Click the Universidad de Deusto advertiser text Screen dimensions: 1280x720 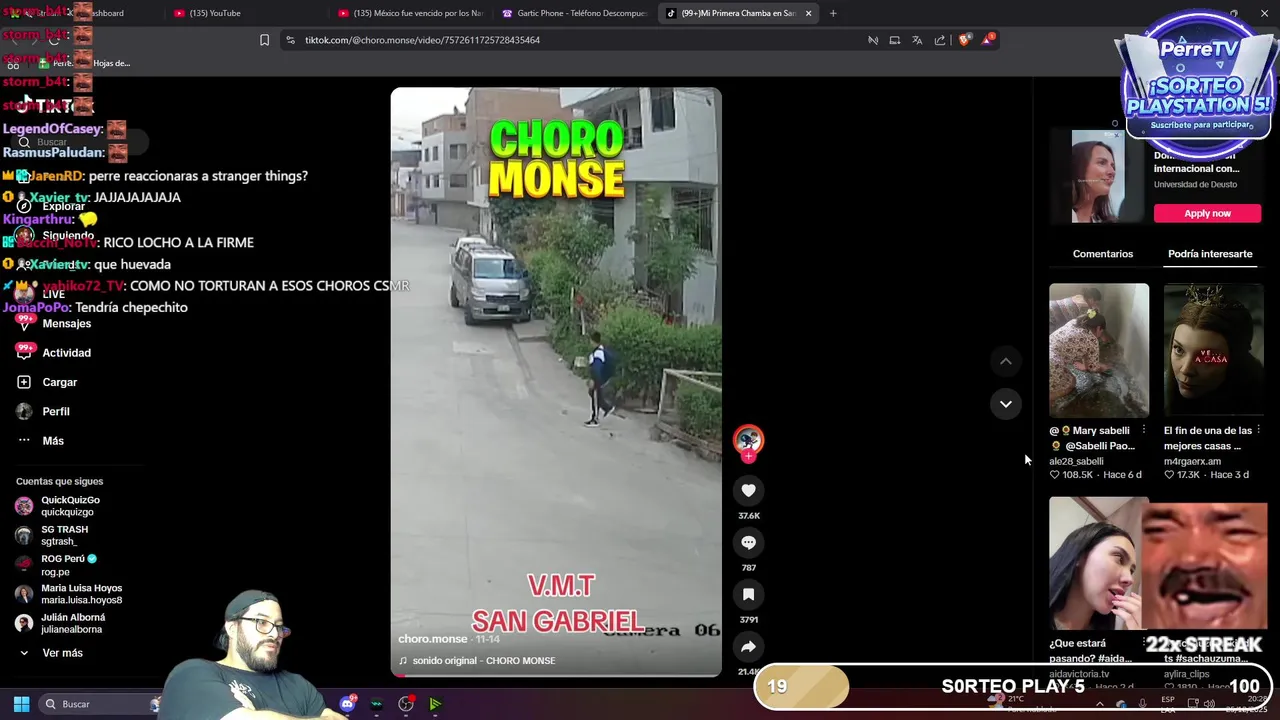pos(1195,185)
